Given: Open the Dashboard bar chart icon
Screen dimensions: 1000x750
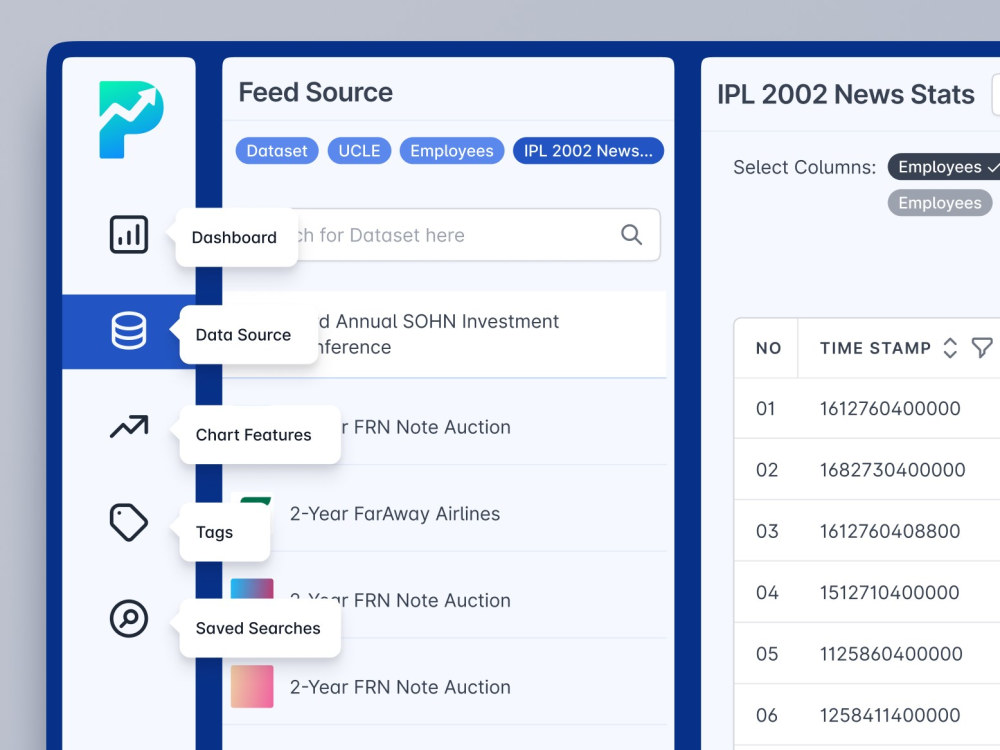Looking at the screenshot, I should tap(129, 234).
